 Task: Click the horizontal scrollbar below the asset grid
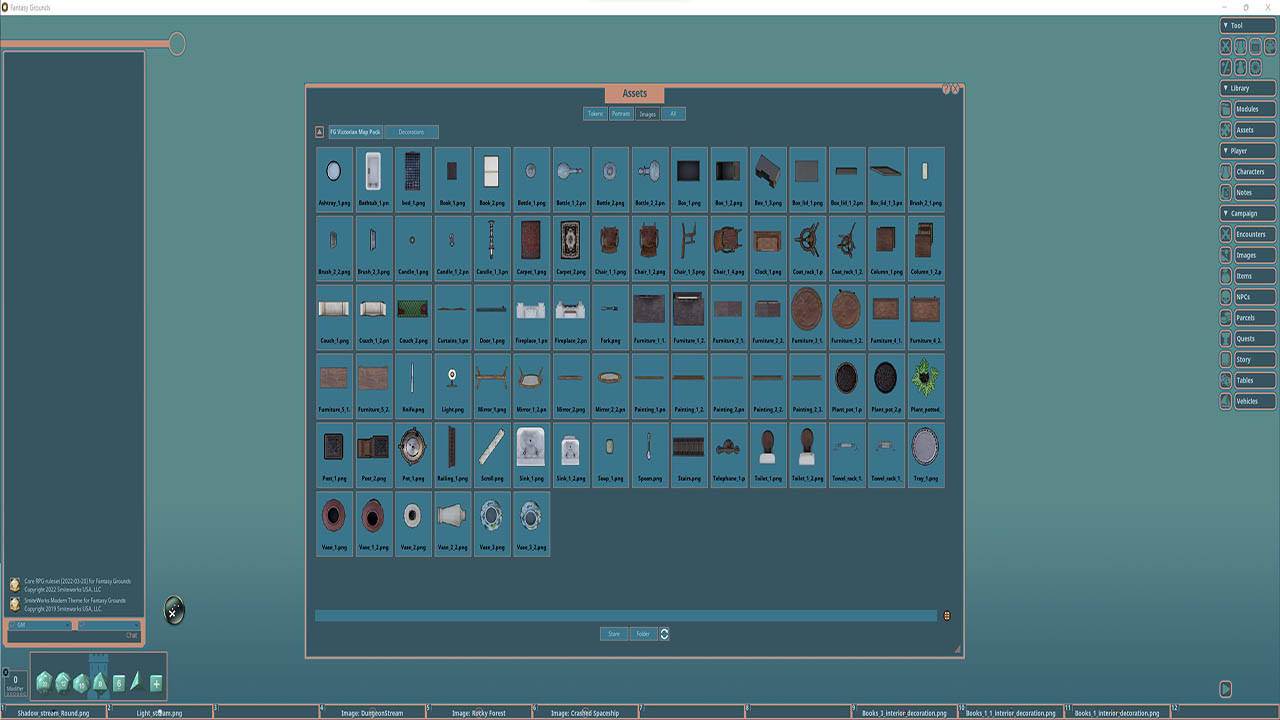(x=627, y=616)
